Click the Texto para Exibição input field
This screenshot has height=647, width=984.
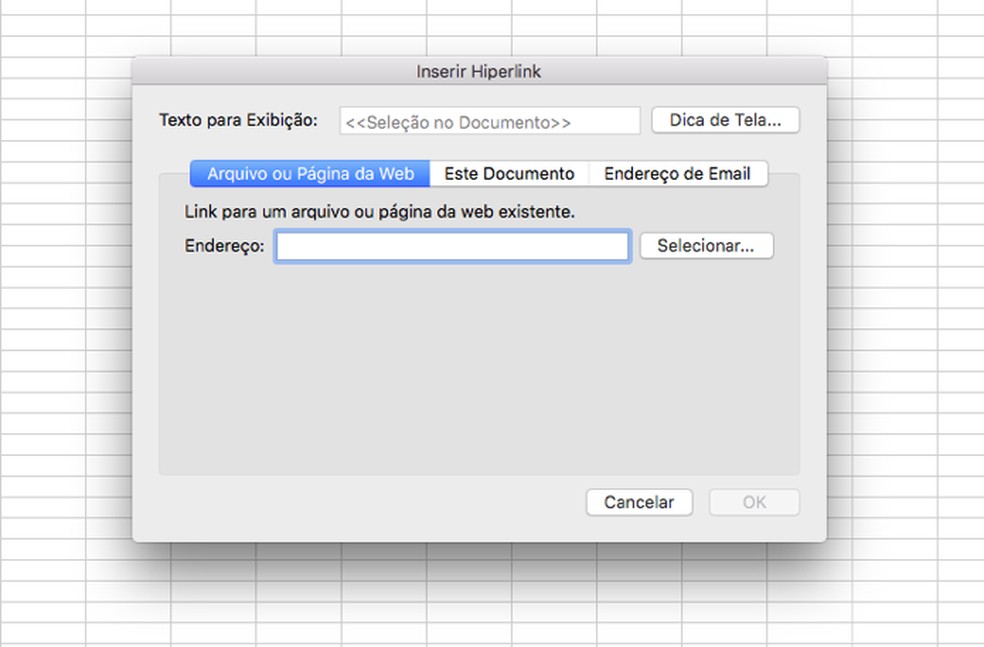coord(489,120)
